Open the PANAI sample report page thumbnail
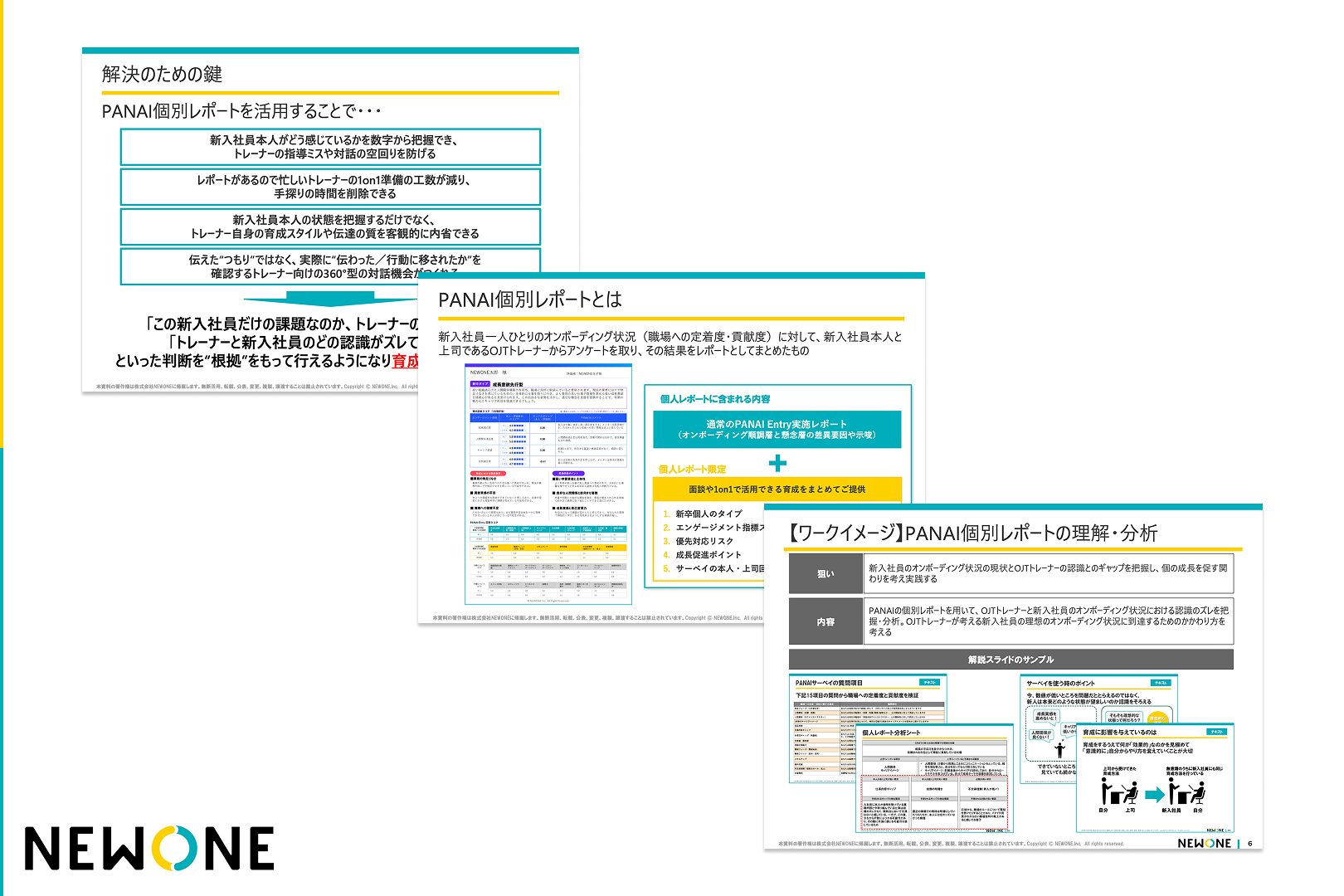The height and width of the screenshot is (896, 1344). [x=548, y=485]
